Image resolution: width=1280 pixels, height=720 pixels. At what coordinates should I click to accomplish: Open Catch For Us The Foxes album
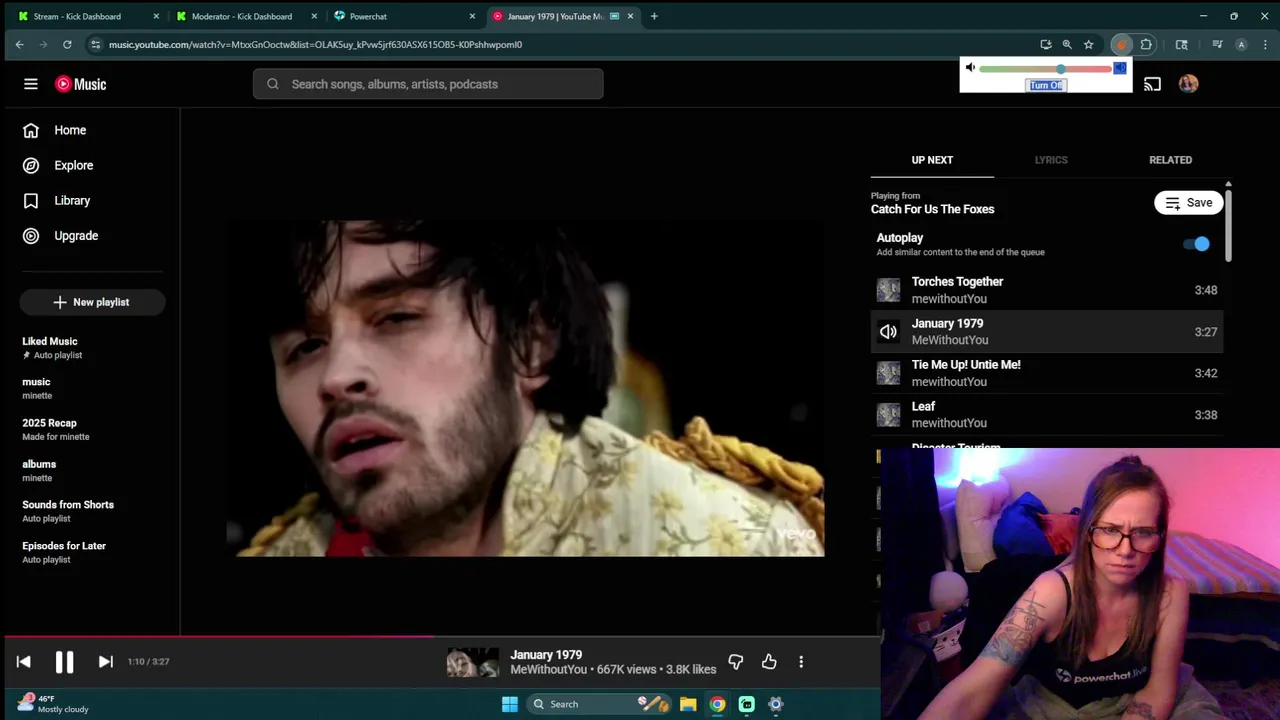[932, 209]
